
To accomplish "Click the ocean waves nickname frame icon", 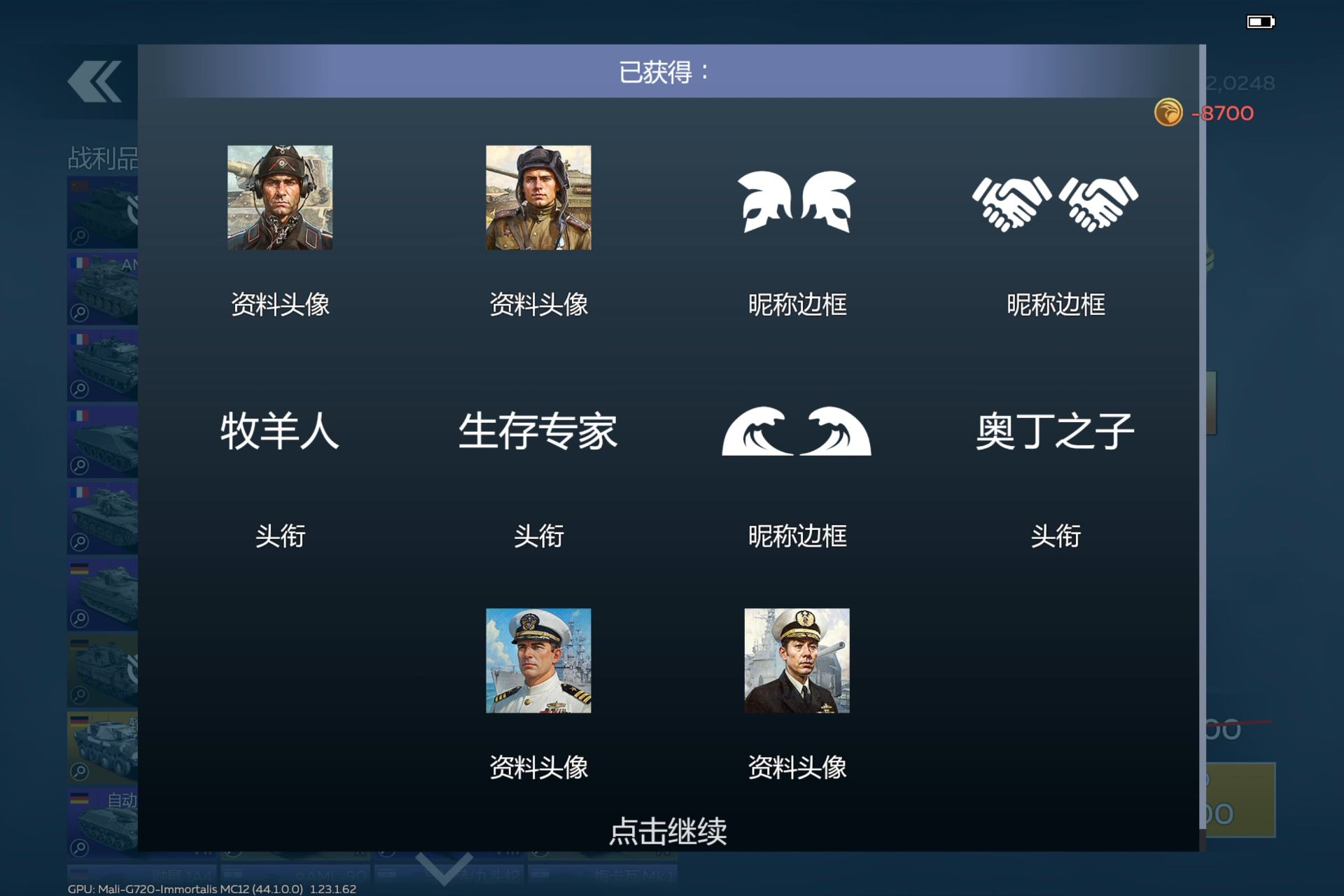I will tap(797, 430).
